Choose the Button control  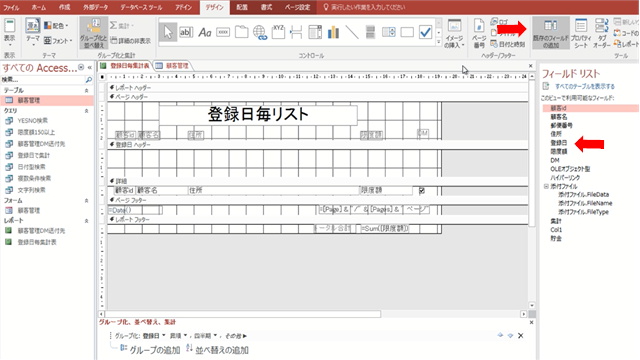pos(223,32)
